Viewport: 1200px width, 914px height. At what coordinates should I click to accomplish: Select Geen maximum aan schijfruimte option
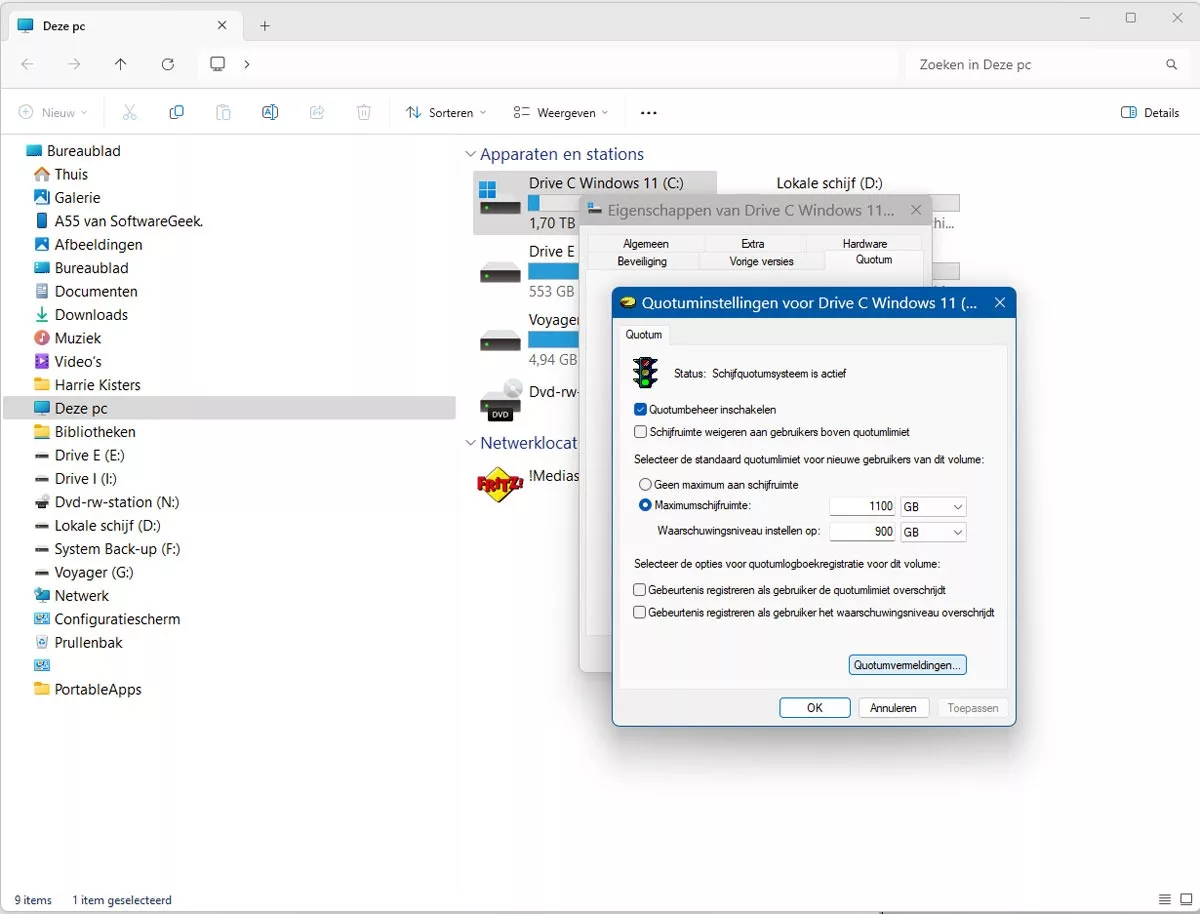point(645,484)
